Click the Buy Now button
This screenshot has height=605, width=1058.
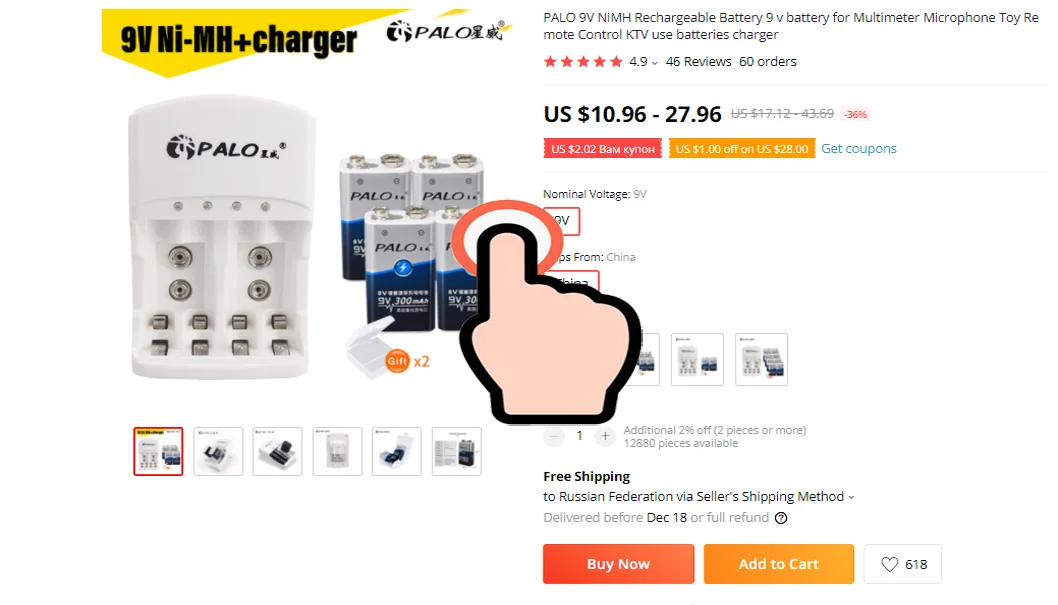618,564
